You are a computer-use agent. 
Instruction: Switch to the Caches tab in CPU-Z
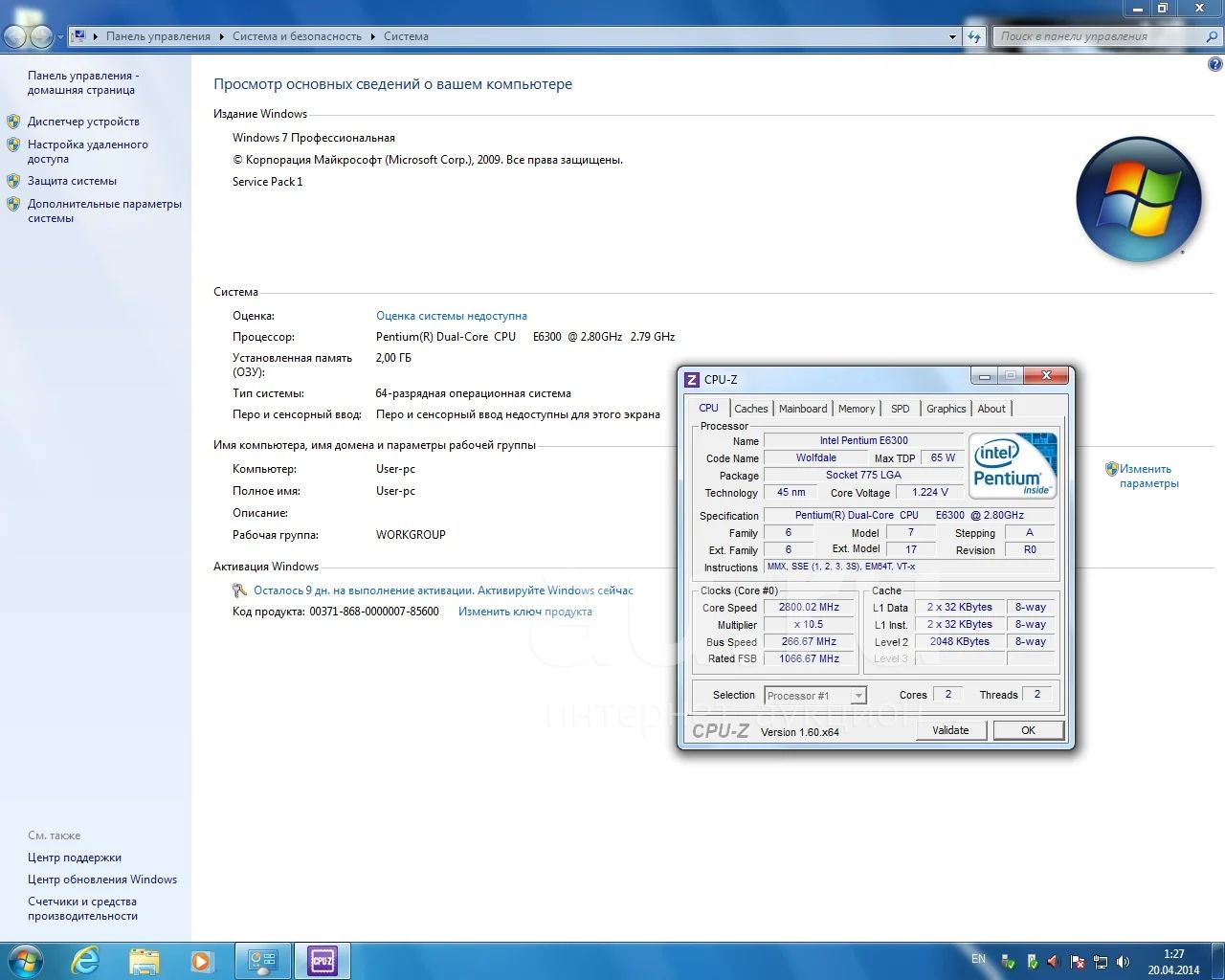point(751,409)
